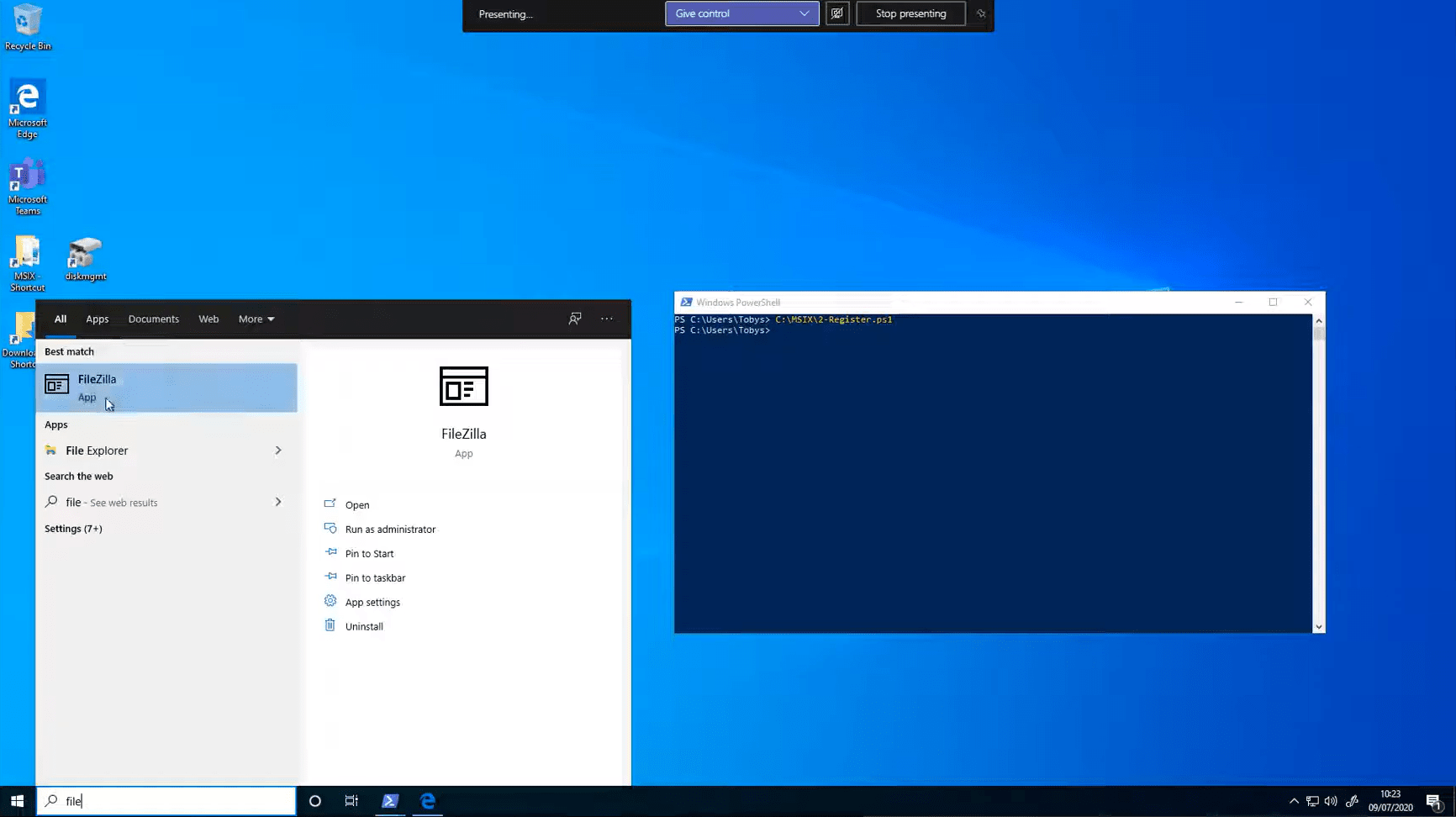
Task: Click the taskbar search input field
Action: tap(166, 801)
